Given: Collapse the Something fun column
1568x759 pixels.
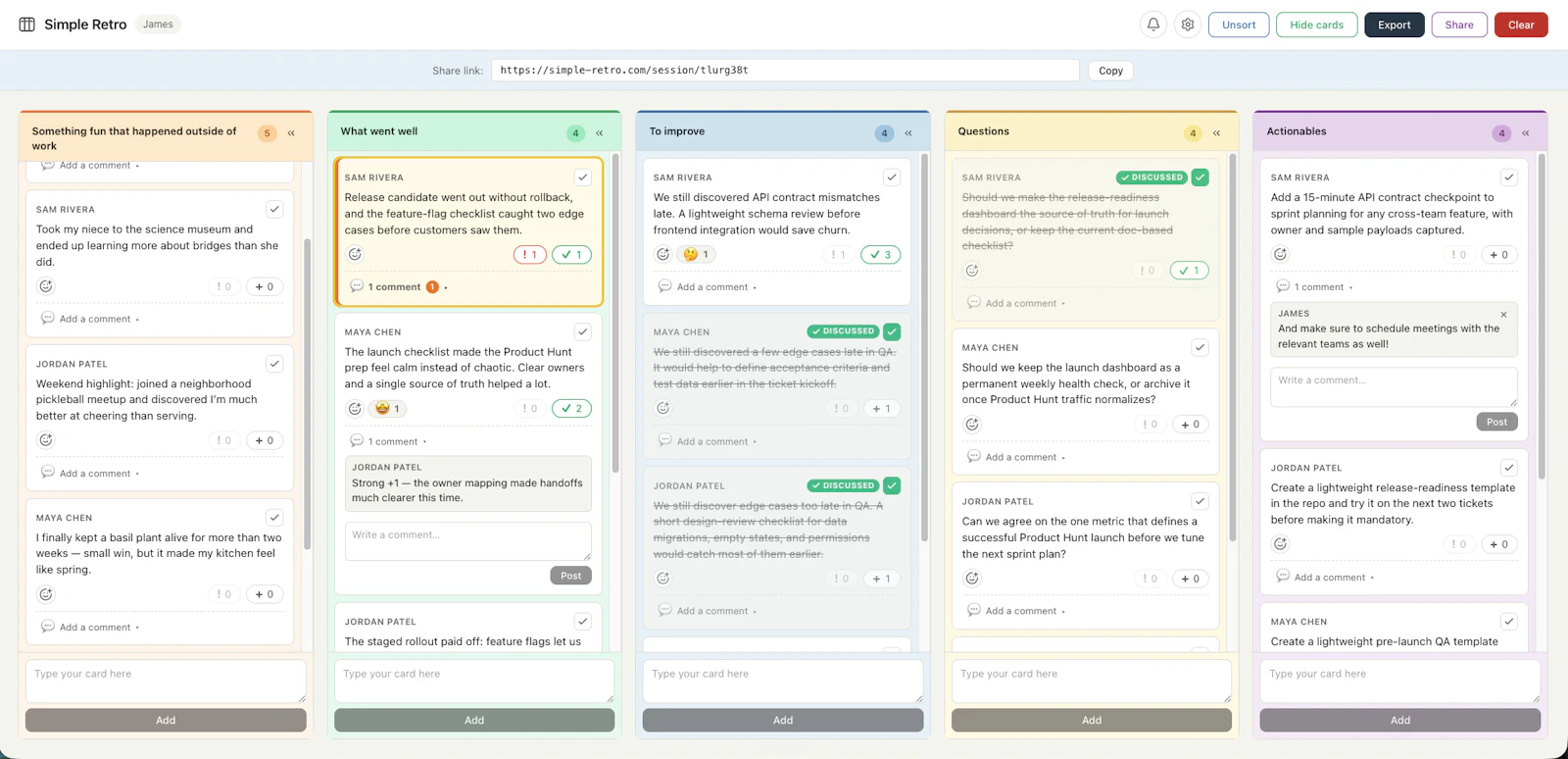Looking at the screenshot, I should click(x=291, y=133).
